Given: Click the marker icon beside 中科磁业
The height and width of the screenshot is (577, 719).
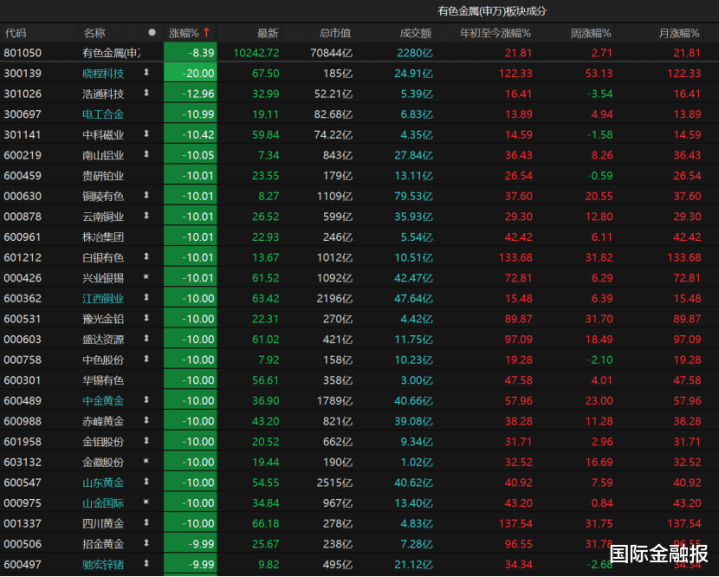Looking at the screenshot, I should [146, 134].
